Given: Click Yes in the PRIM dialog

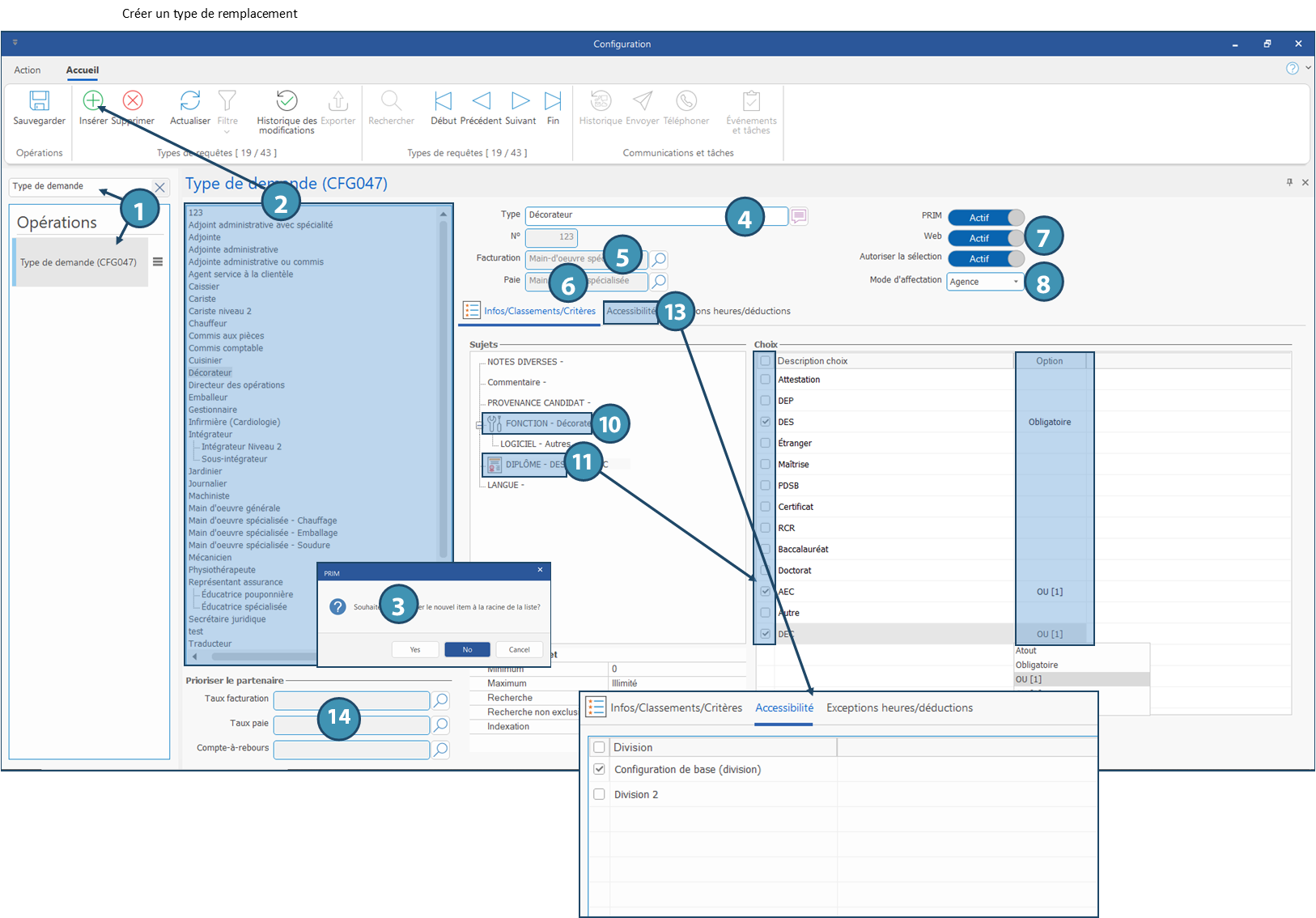Looking at the screenshot, I should tap(415, 649).
